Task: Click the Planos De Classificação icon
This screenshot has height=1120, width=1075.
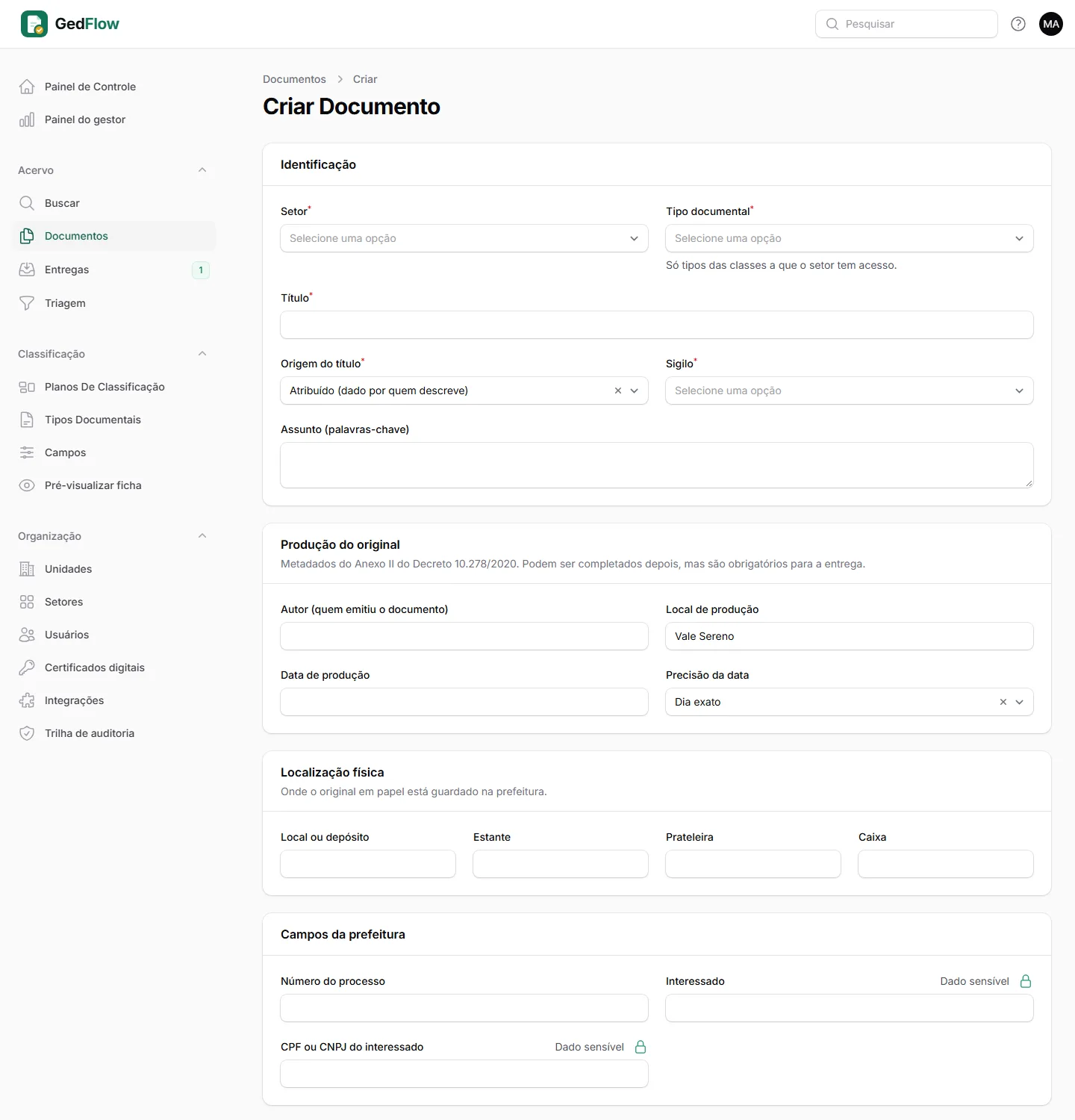Action: point(27,387)
